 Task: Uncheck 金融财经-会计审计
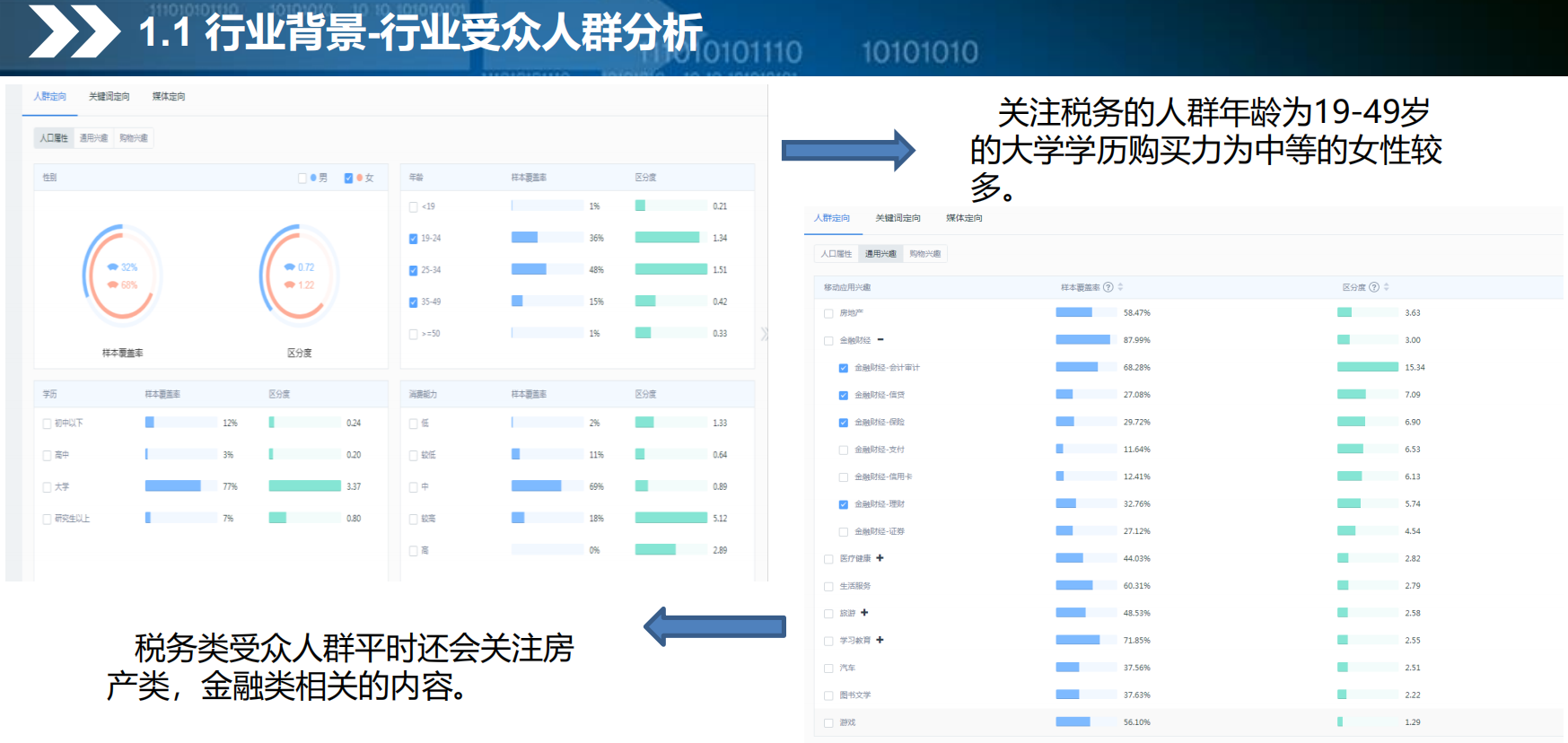tap(844, 368)
